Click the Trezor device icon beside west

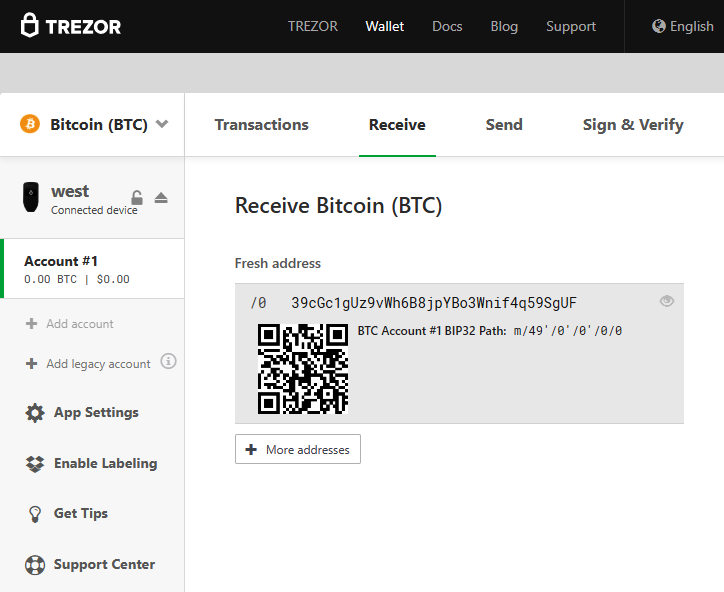point(31,197)
